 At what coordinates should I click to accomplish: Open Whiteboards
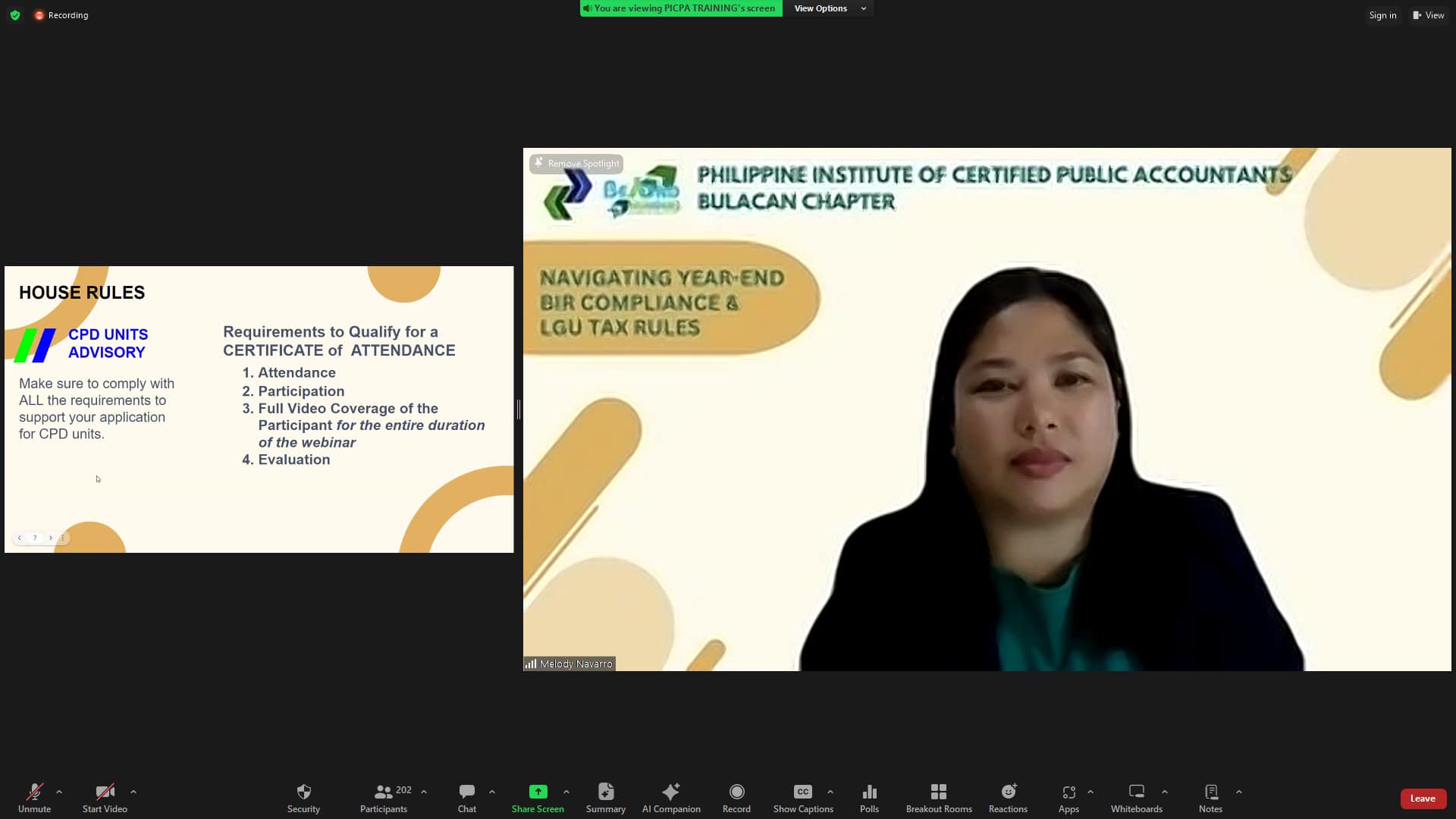(1136, 798)
